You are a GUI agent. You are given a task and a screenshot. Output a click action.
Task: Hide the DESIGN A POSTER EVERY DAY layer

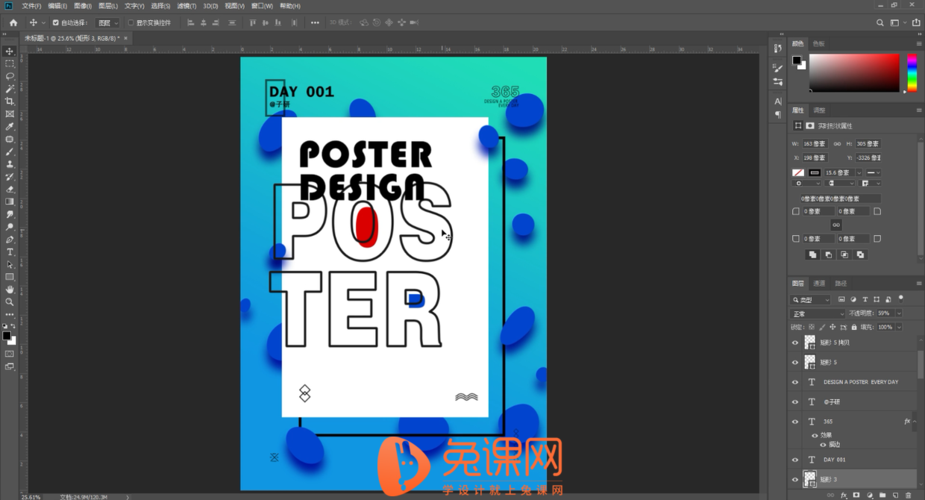pos(795,382)
